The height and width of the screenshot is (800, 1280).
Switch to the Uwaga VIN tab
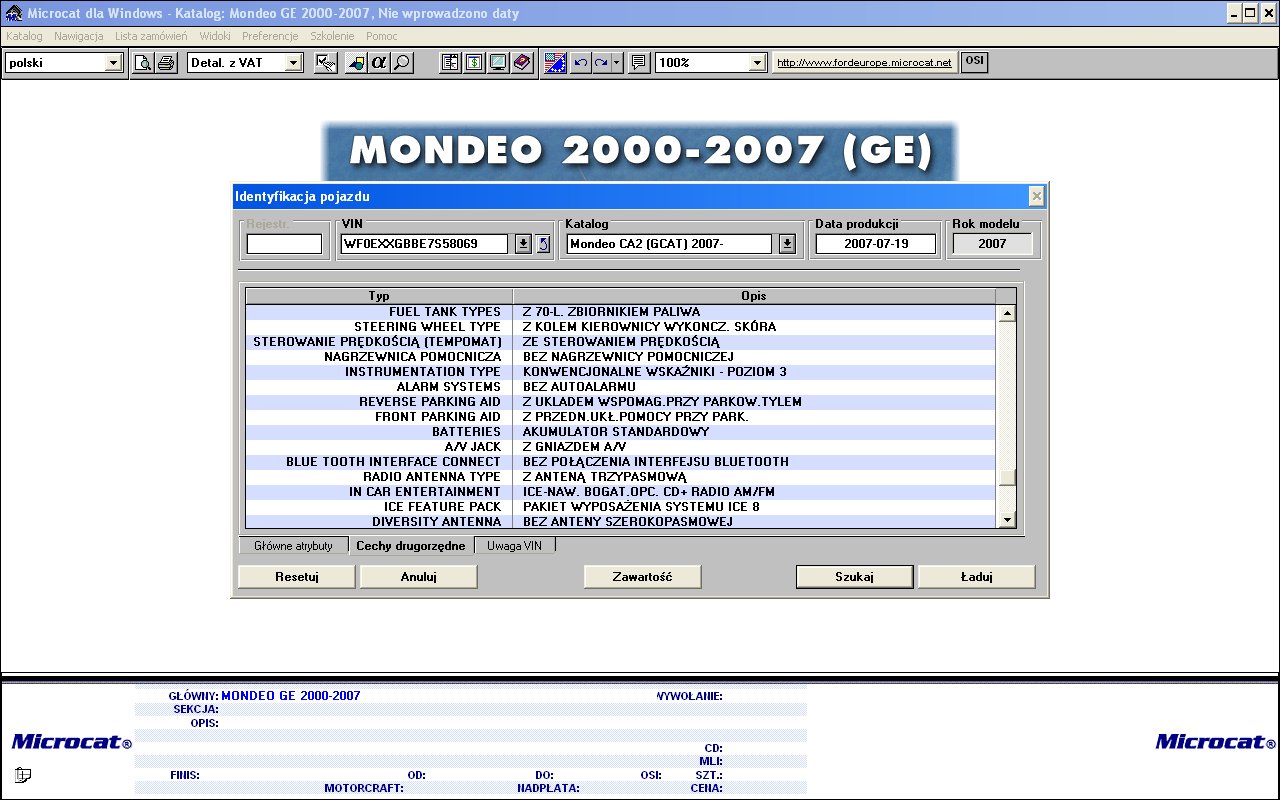(x=514, y=546)
